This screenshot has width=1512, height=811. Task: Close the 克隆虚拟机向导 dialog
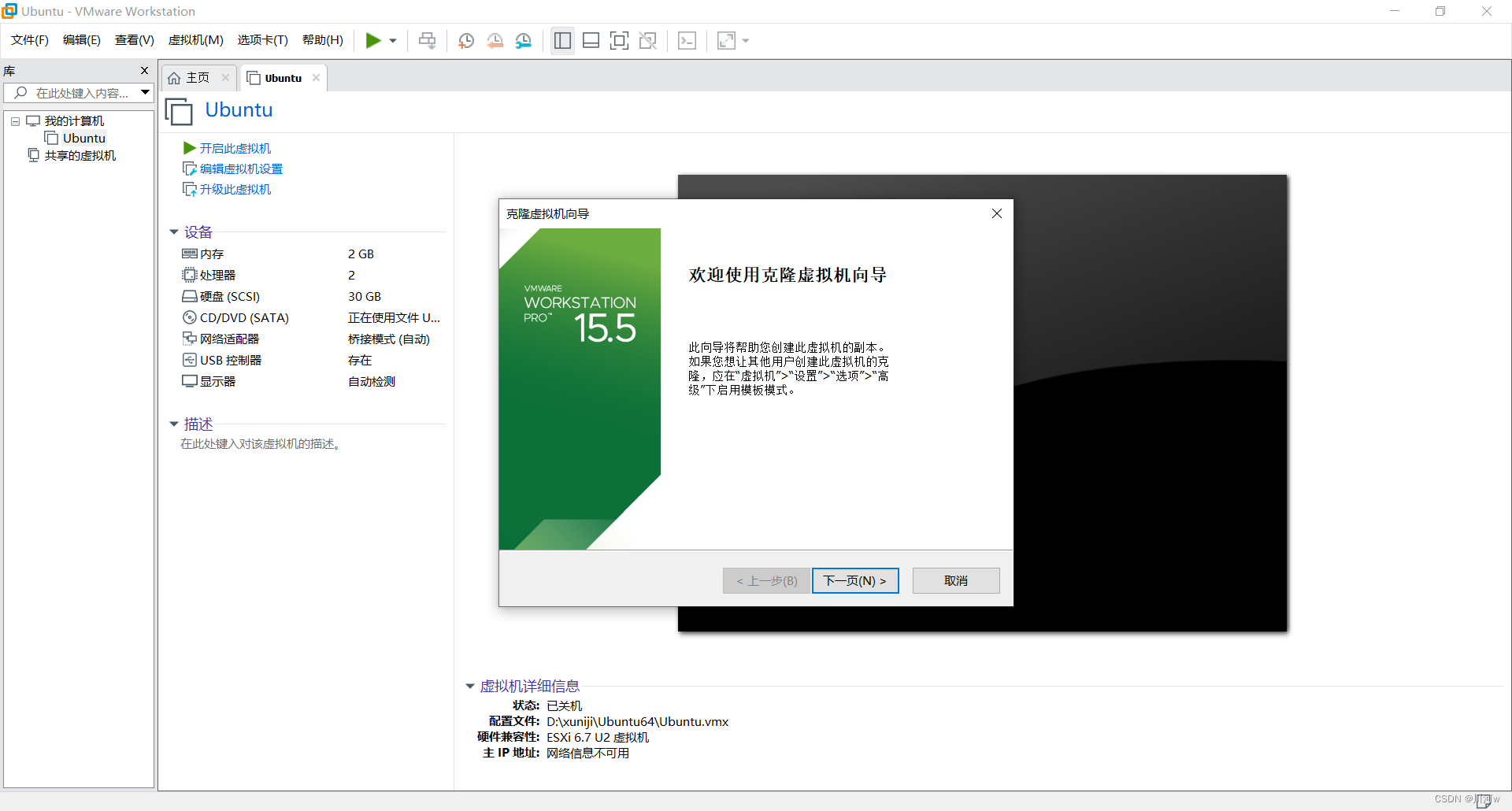997,213
